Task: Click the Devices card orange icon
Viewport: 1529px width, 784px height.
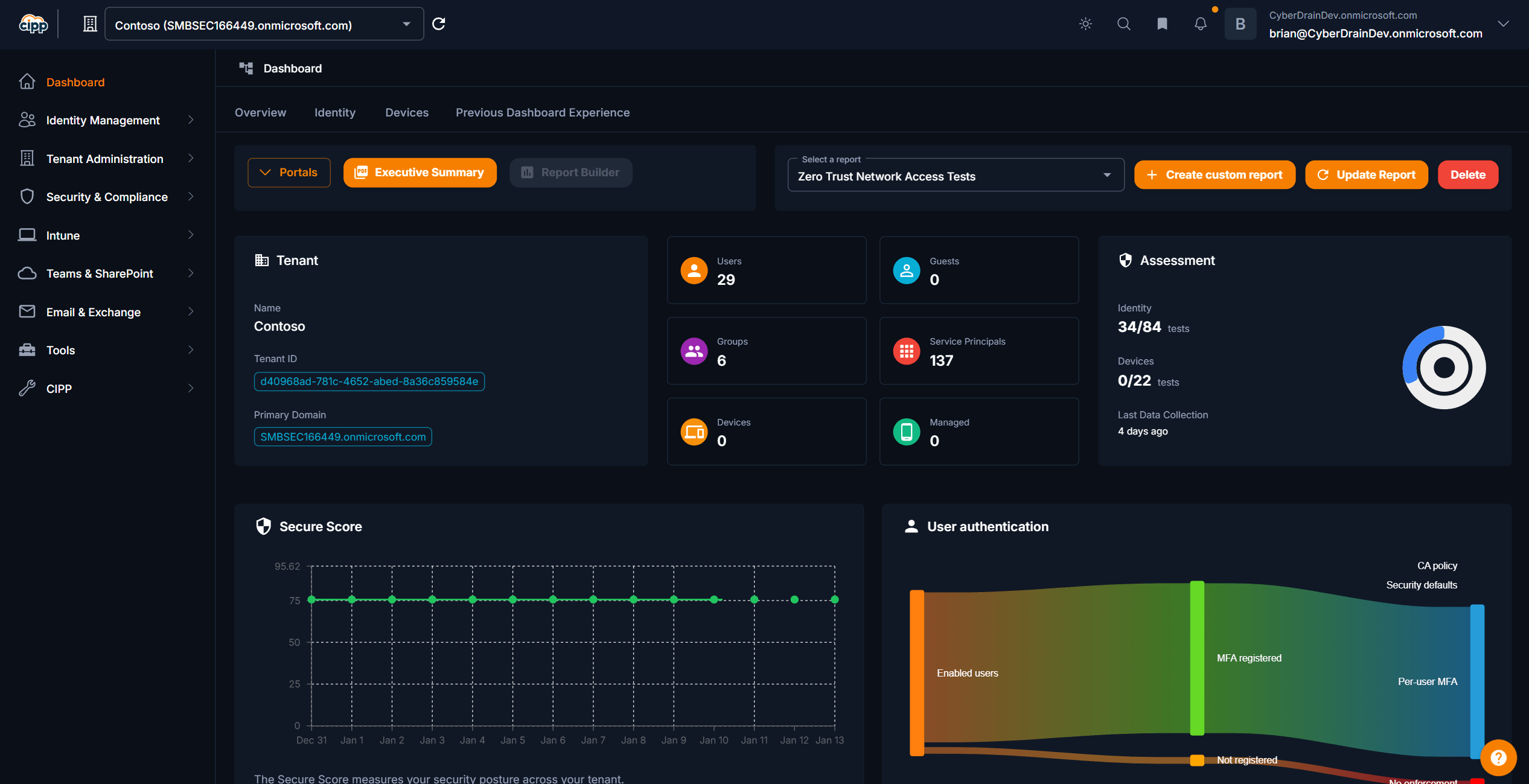Action: coord(694,432)
